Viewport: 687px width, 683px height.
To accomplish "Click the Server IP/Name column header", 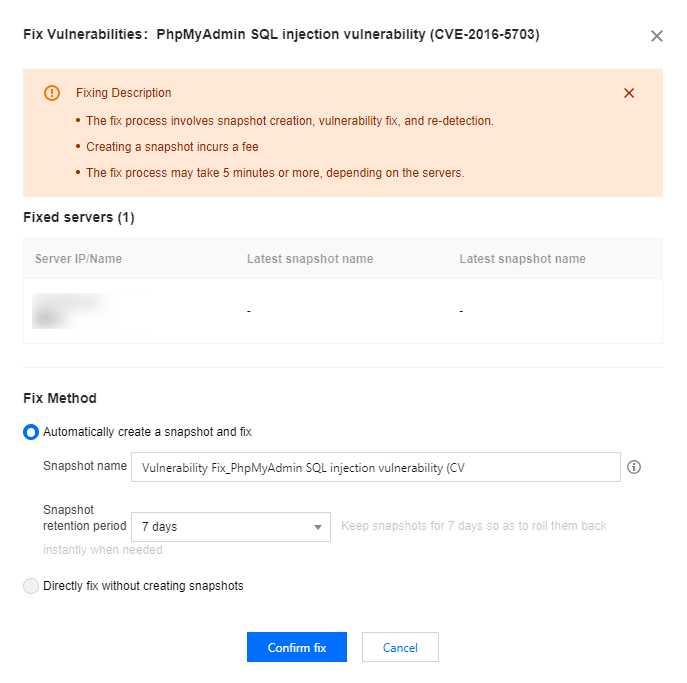I will (x=78, y=259).
